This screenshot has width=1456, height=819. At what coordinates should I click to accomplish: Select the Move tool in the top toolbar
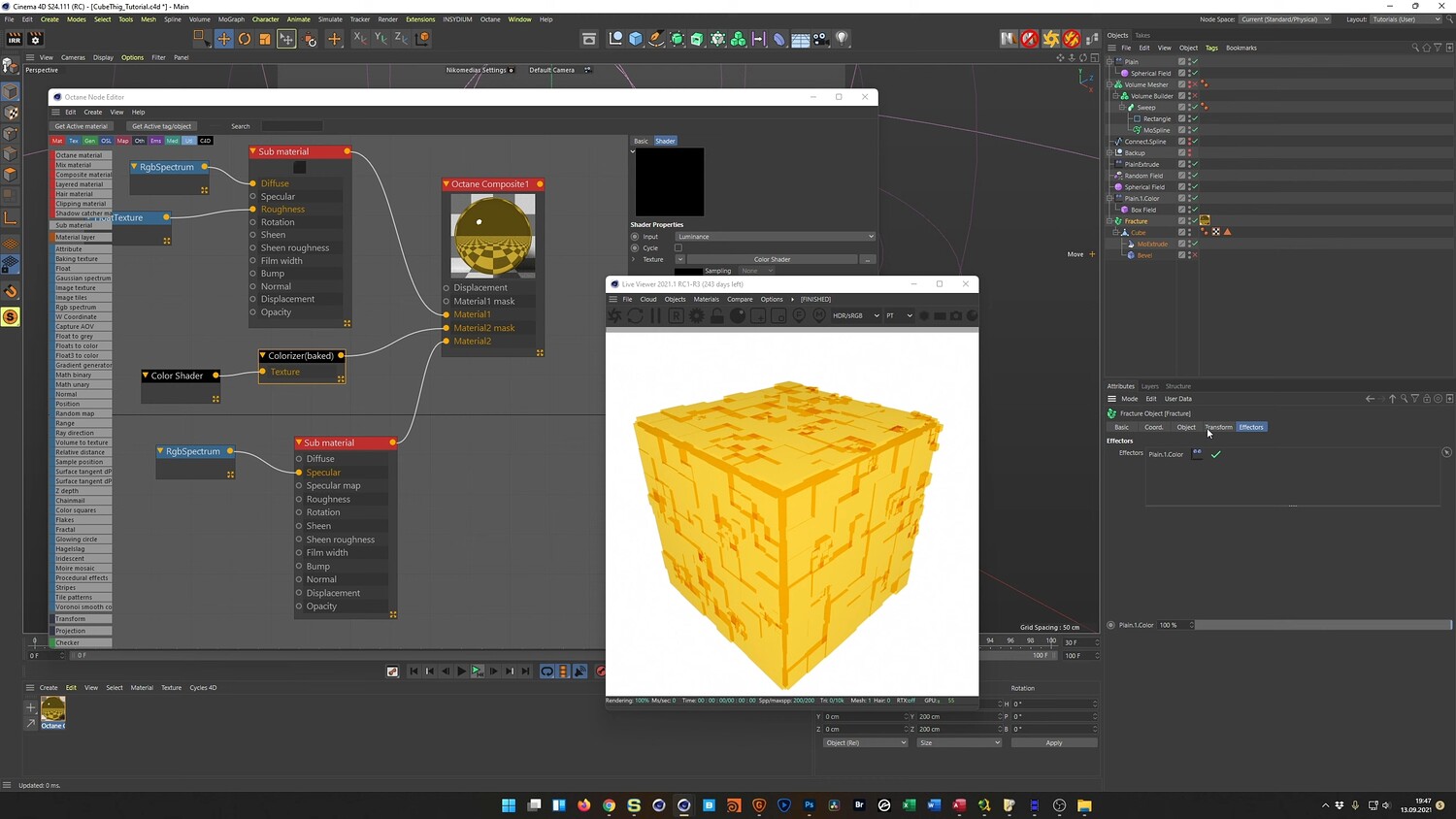coord(223,39)
